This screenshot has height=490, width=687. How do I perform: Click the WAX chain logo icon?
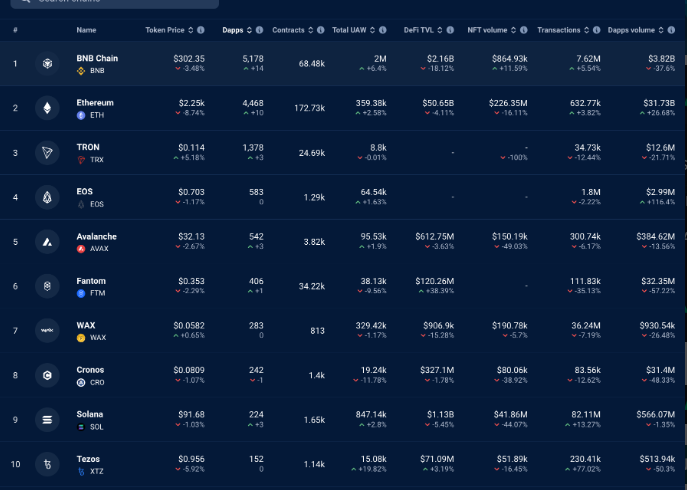tap(47, 330)
